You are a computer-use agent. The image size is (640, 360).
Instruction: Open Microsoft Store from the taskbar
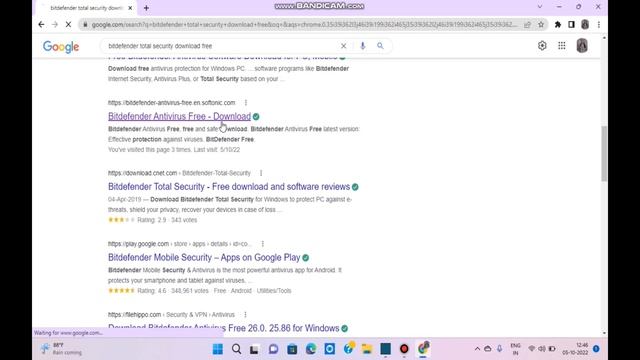point(292,349)
